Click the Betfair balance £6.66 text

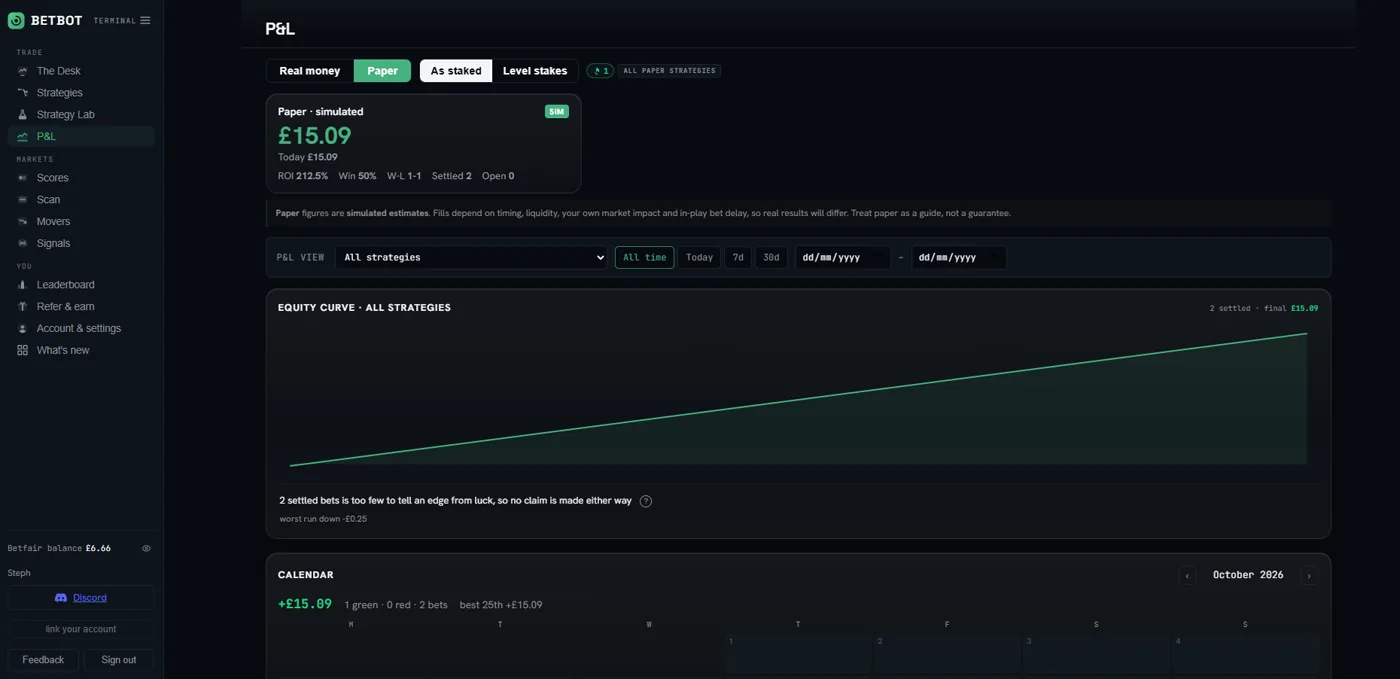pyautogui.click(x=59, y=549)
